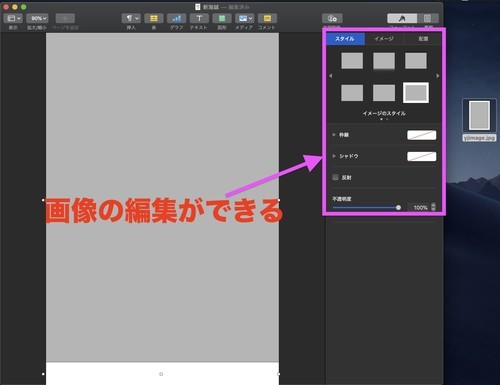The height and width of the screenshot is (385, 500).
Task: Open the 表示 view options menu
Action: pyautogui.click(x=13, y=18)
